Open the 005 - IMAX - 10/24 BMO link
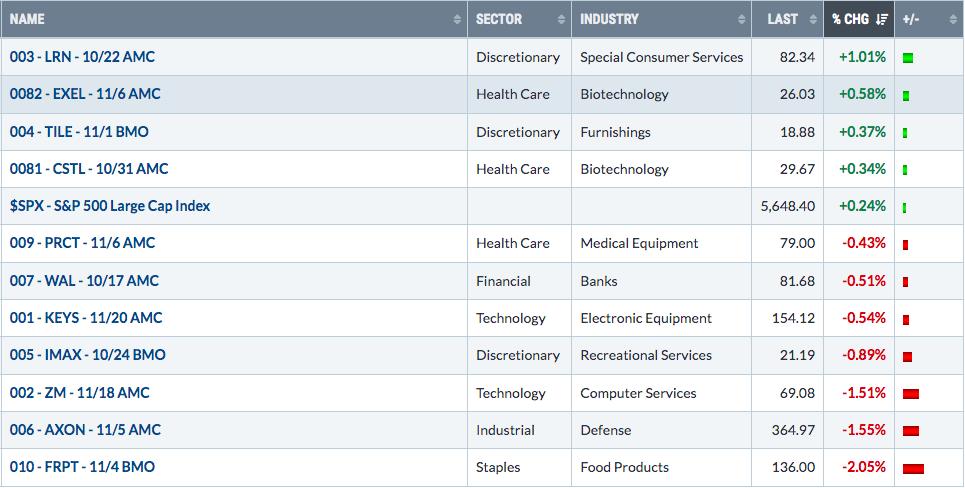Image resolution: width=965 pixels, height=488 pixels. coord(87,355)
